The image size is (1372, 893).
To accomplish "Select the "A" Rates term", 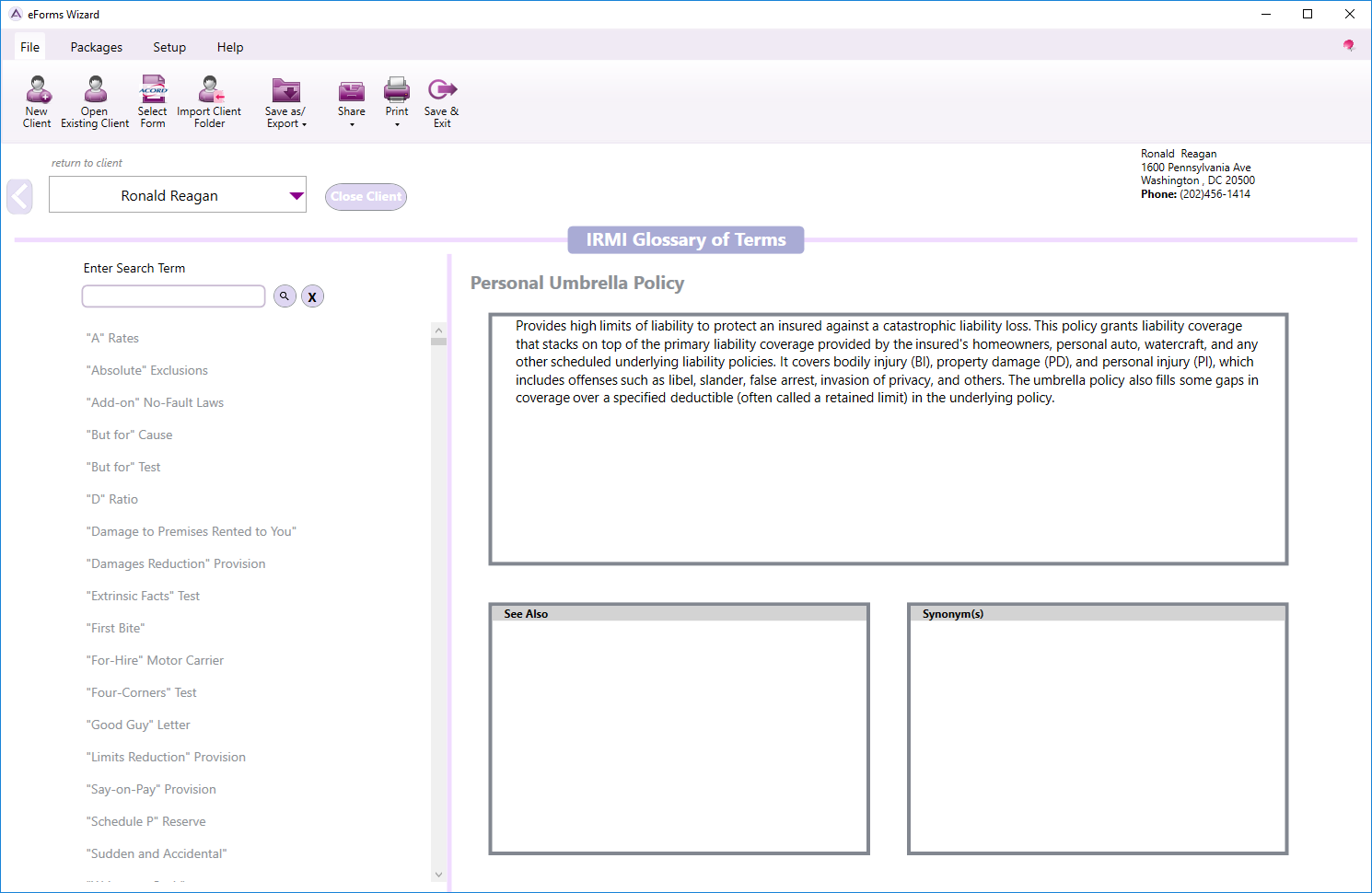I will (x=112, y=338).
